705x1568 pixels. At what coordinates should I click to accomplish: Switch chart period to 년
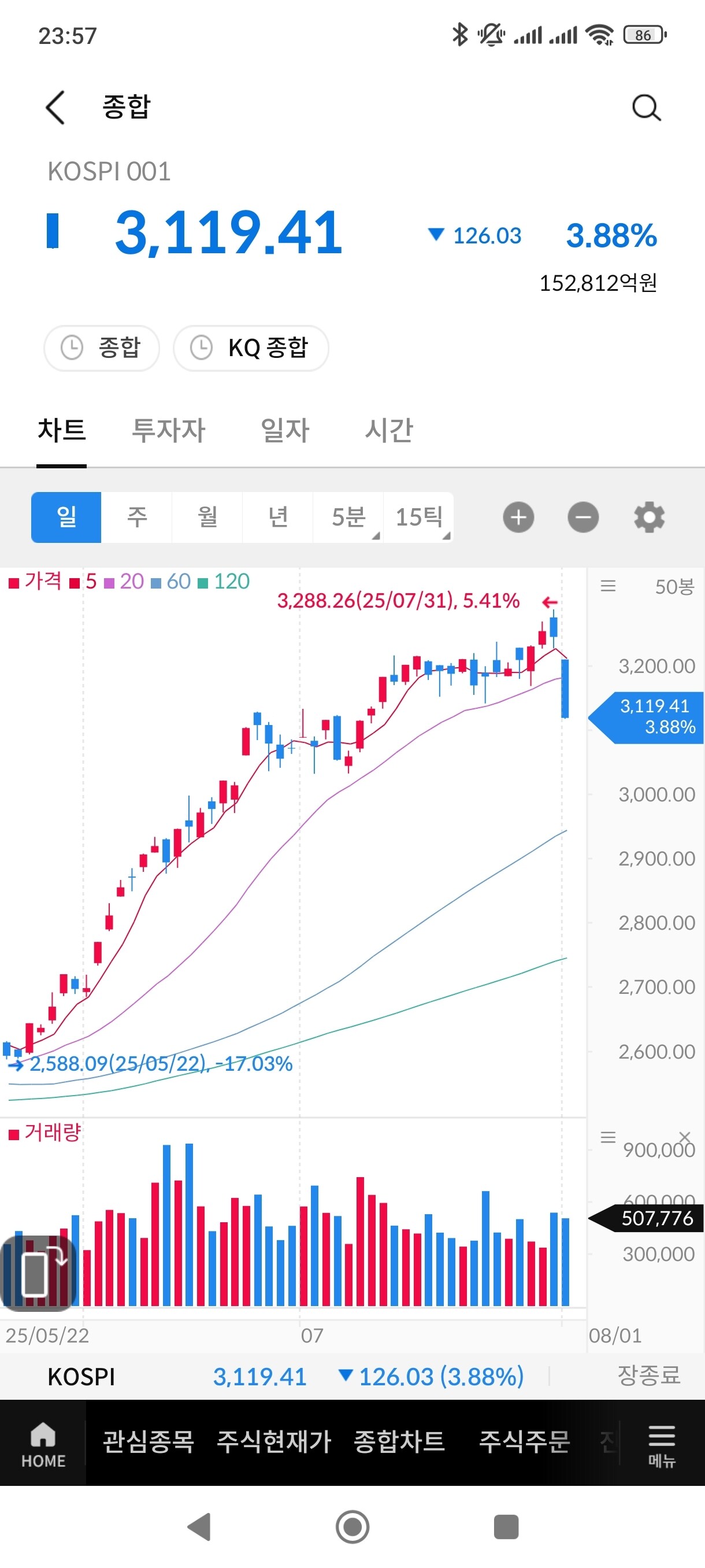point(278,517)
